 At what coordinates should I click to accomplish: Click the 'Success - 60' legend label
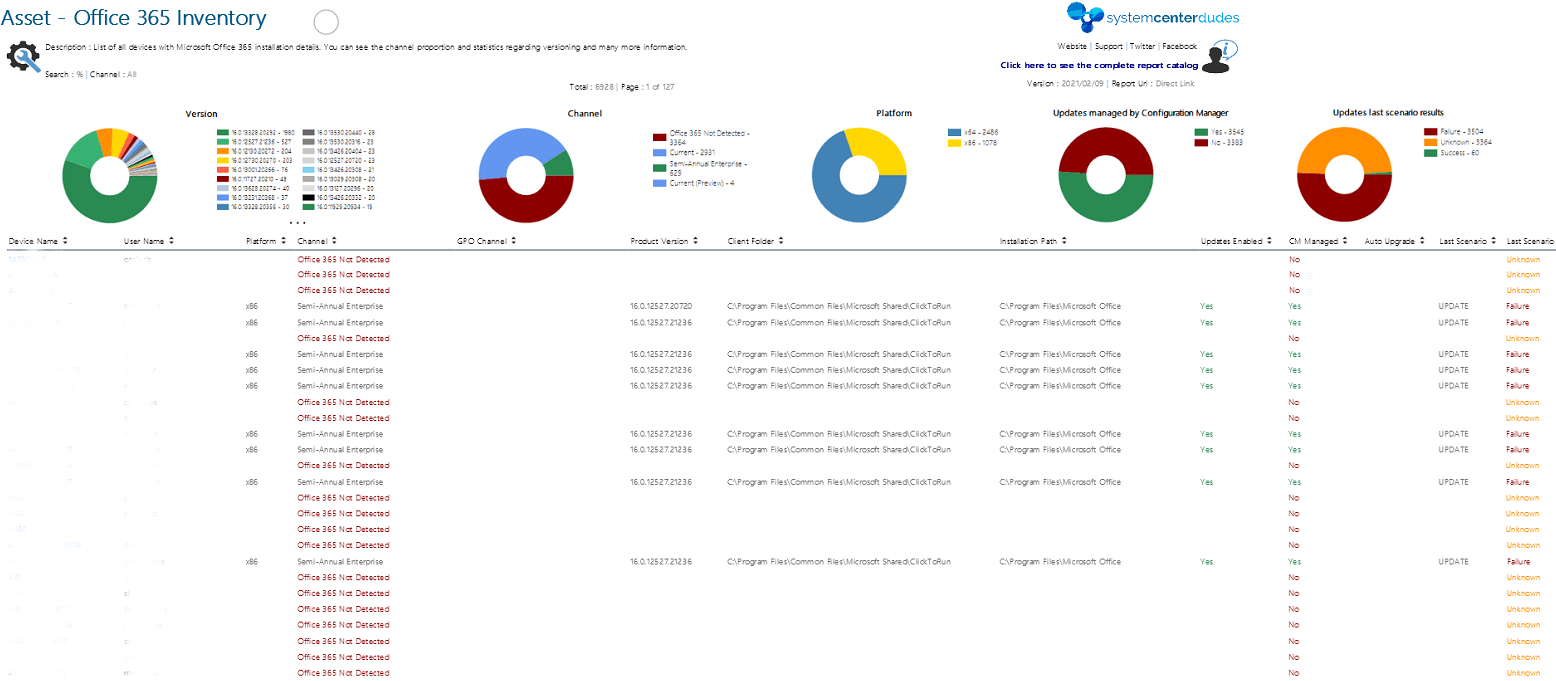(1460, 153)
